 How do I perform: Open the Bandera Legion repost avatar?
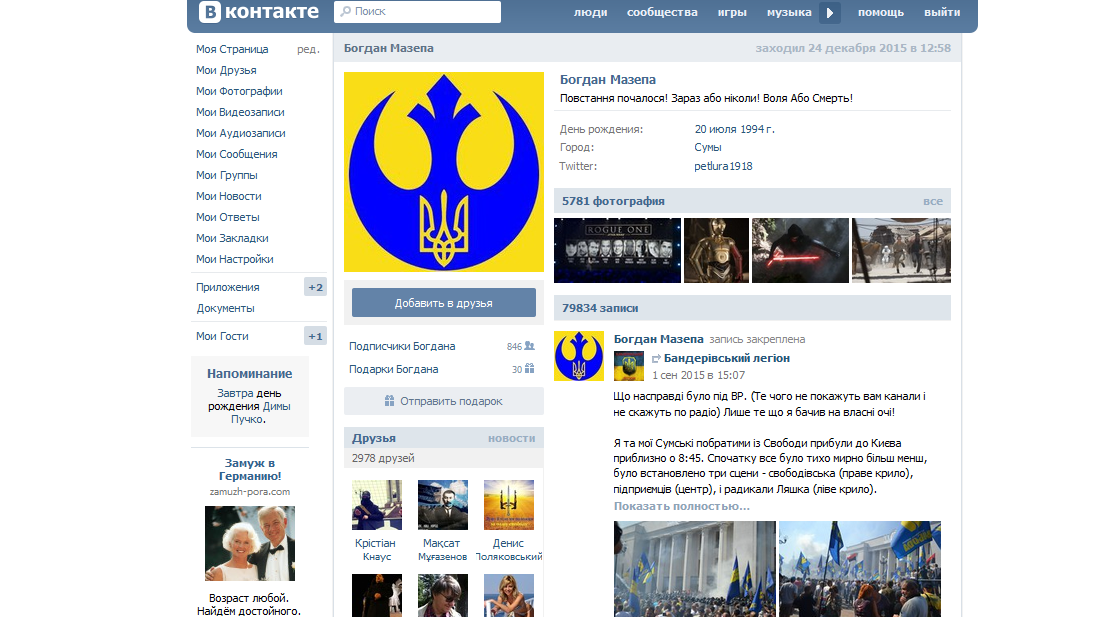pos(628,366)
